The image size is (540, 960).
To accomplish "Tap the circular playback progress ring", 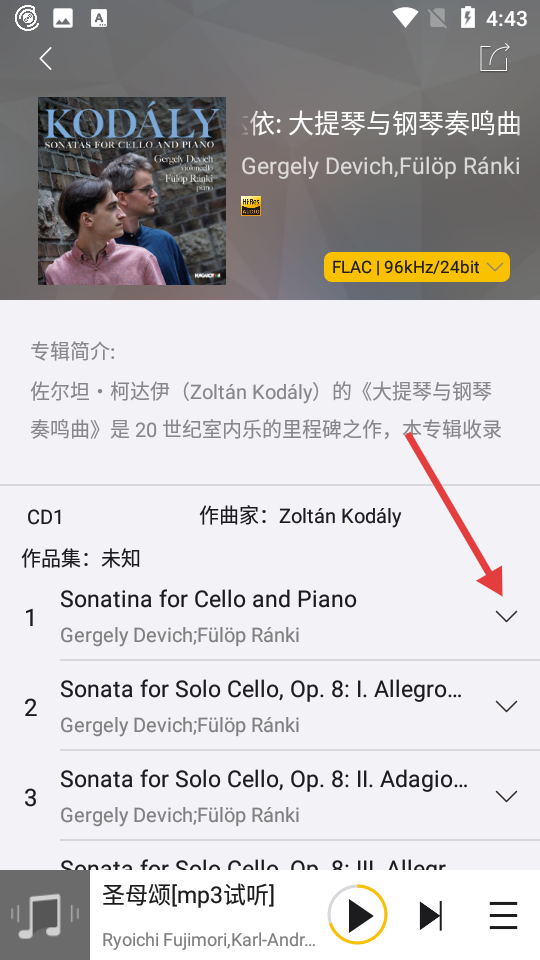I will (358, 915).
